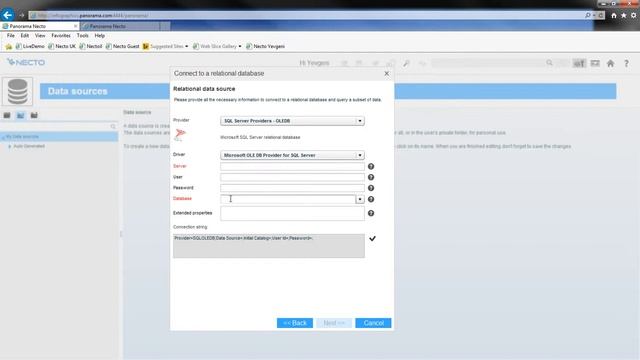640x360 pixels.
Task: Open browser settings gear icon
Action: coord(633,16)
